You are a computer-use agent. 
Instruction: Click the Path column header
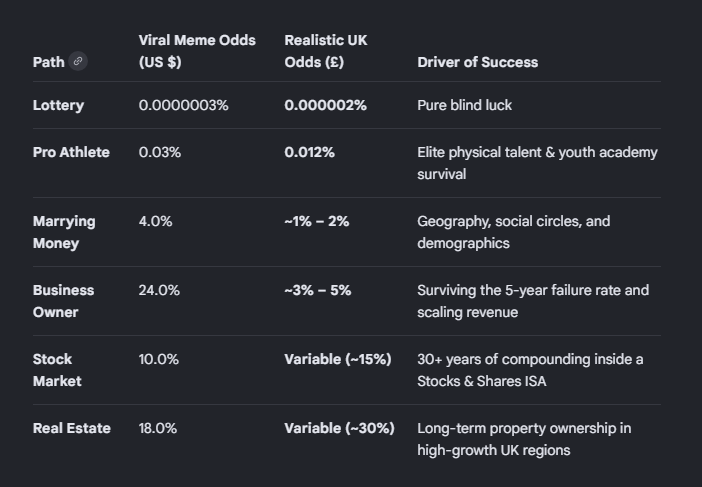(48, 62)
